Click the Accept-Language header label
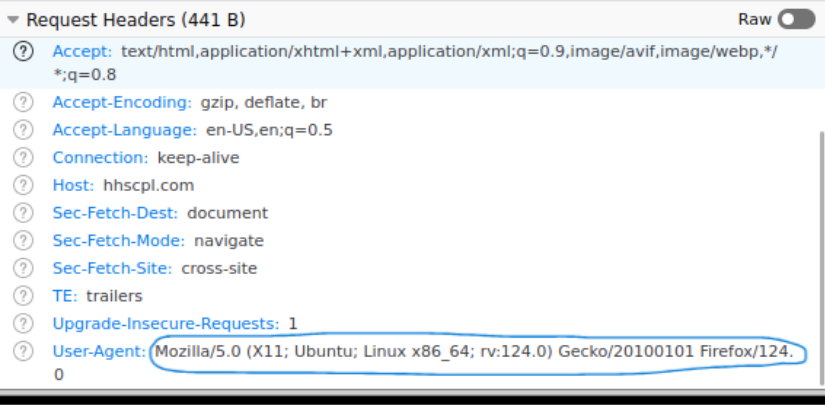 (124, 130)
